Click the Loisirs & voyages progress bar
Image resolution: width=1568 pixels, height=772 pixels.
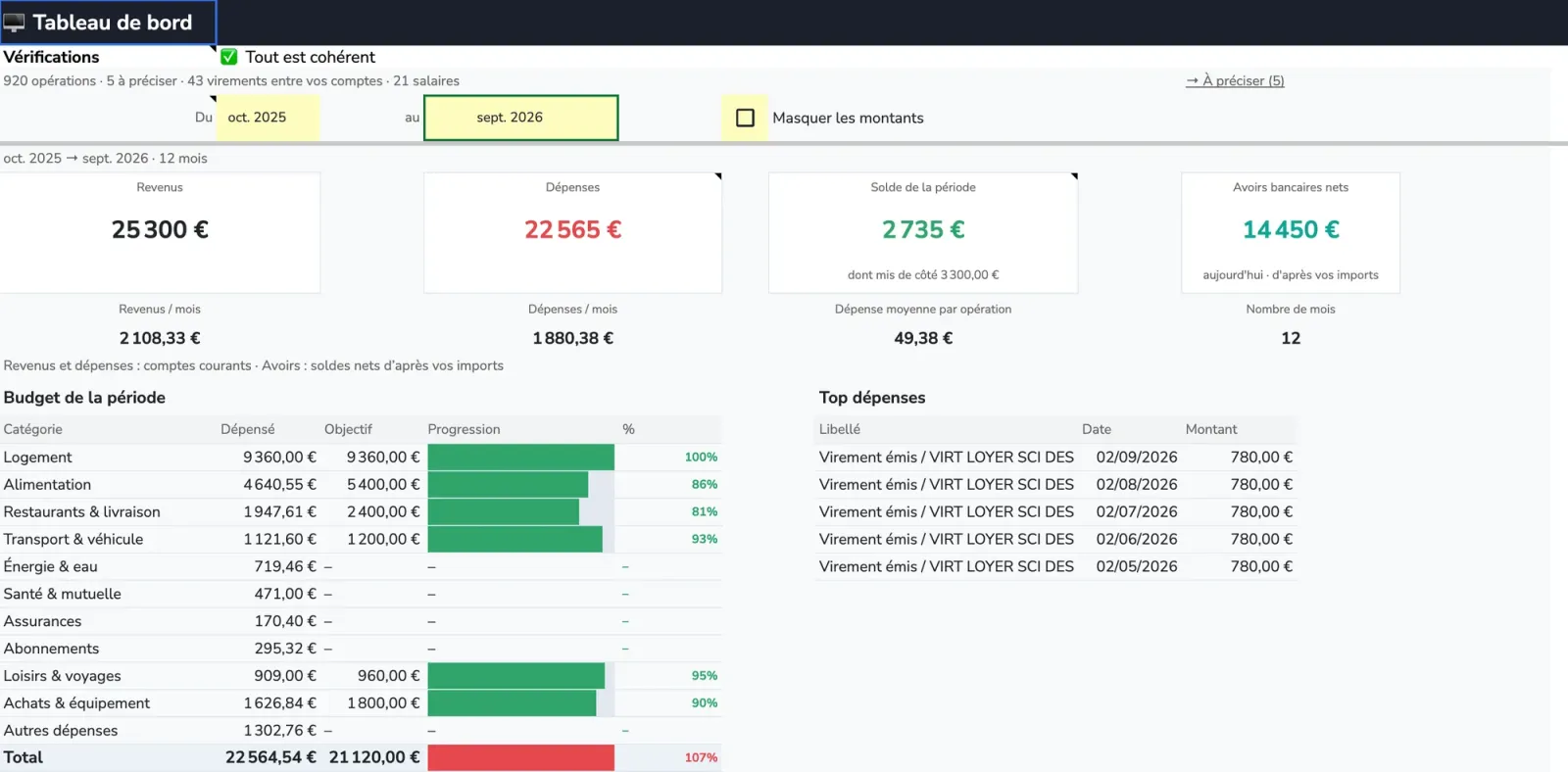[521, 676]
